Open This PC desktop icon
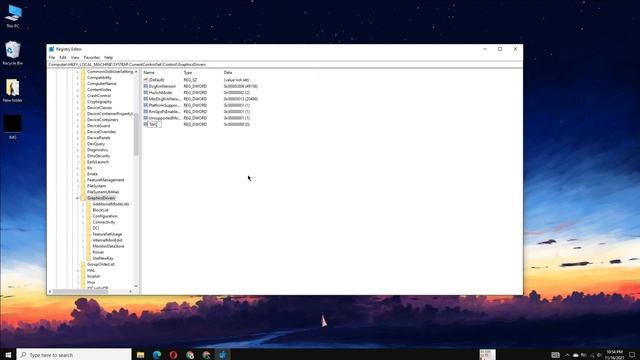 coord(13,16)
